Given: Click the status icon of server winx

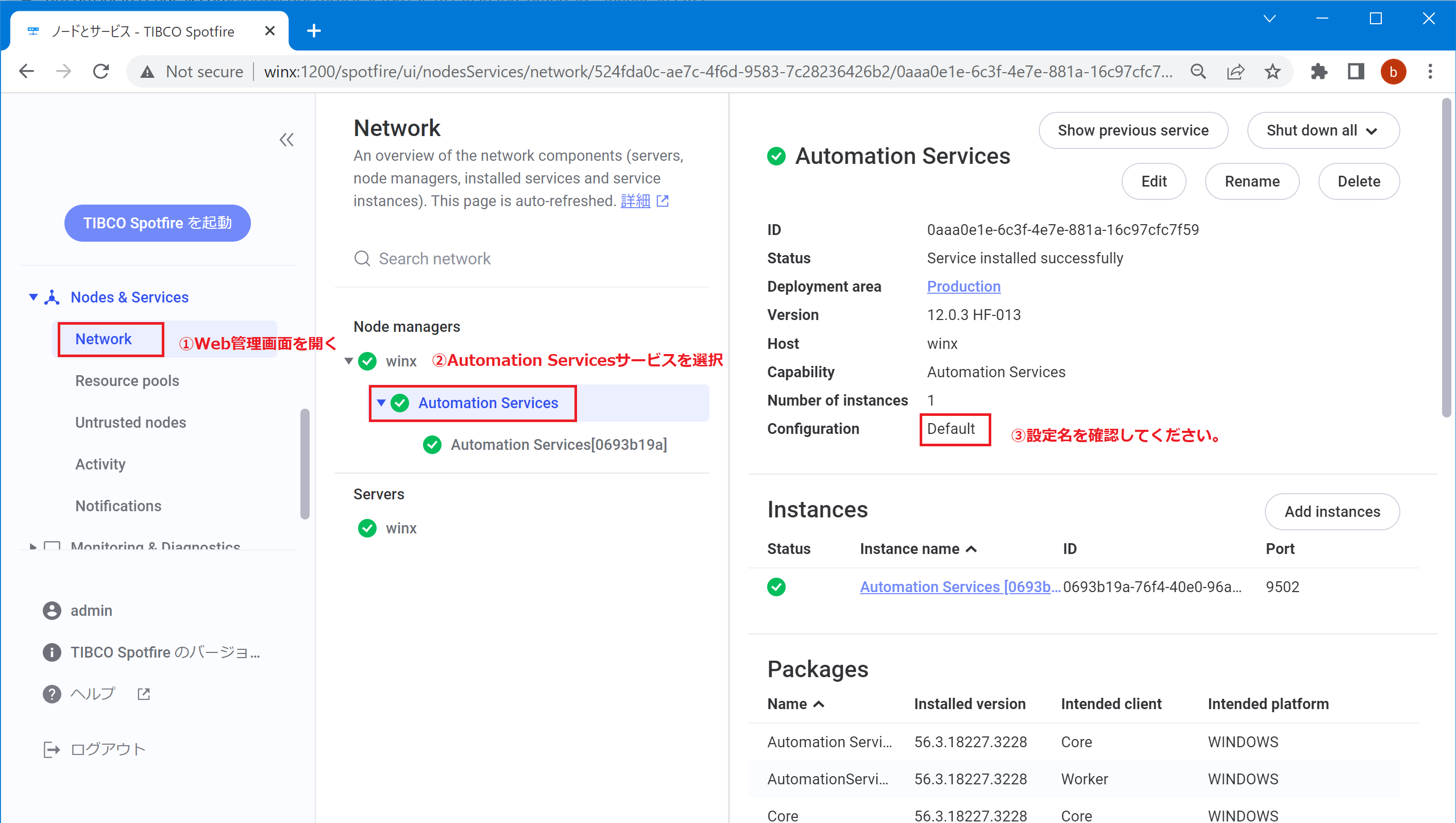Looking at the screenshot, I should pyautogui.click(x=367, y=529).
